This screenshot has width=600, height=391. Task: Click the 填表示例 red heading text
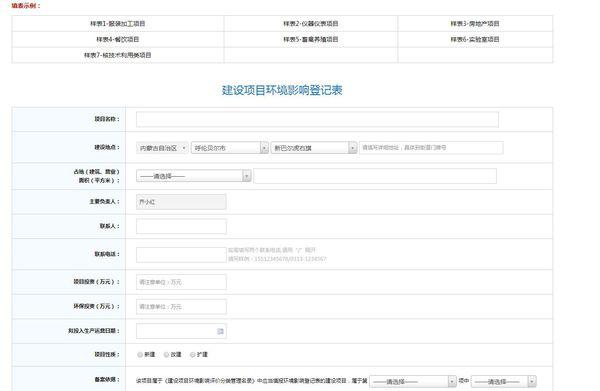26,6
